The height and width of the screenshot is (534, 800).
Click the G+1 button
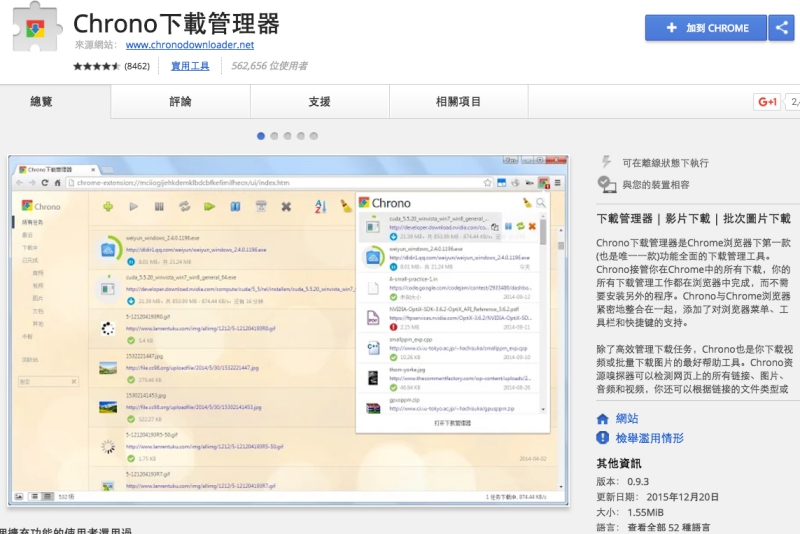(x=768, y=102)
